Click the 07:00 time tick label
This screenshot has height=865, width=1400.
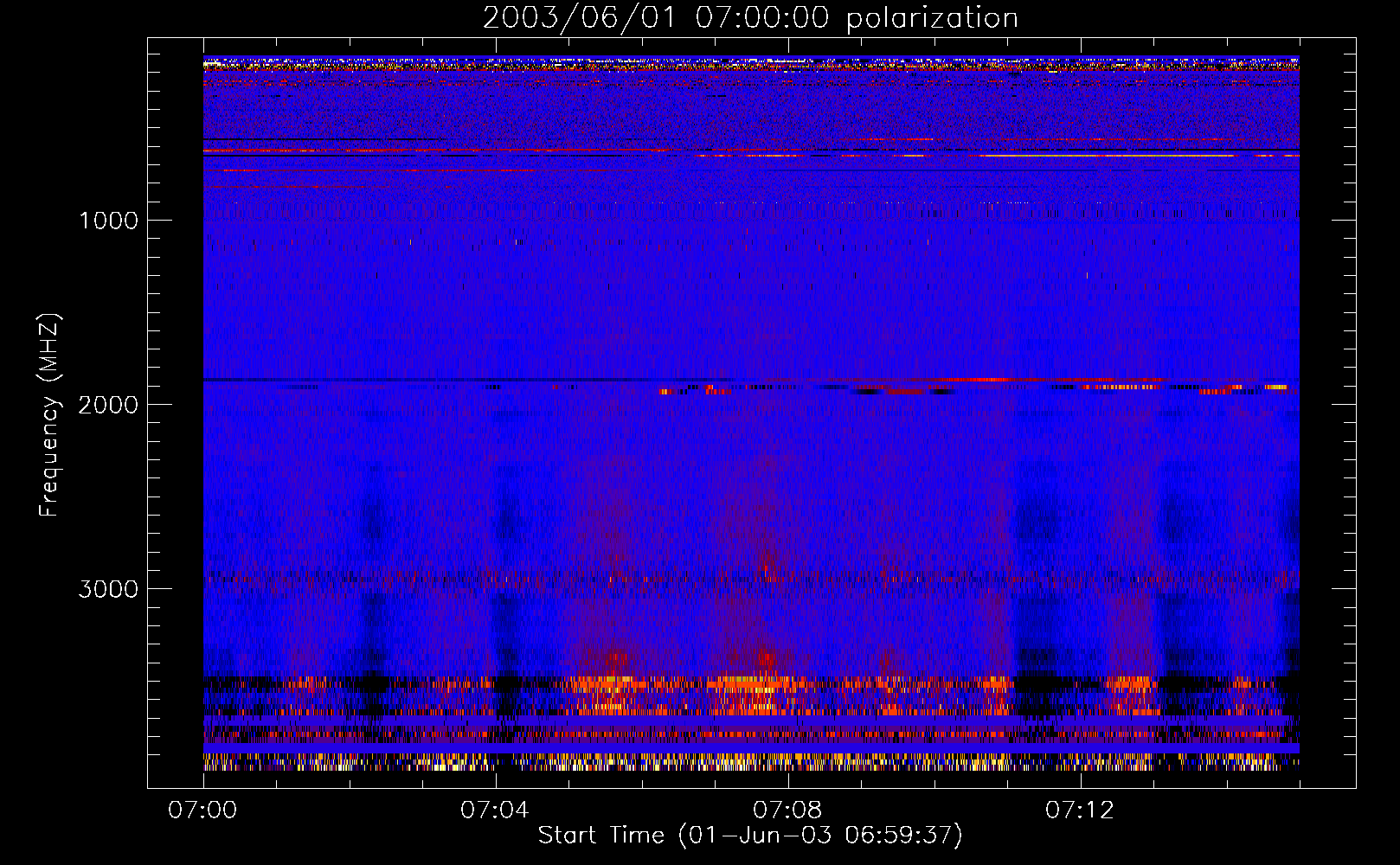click(202, 811)
